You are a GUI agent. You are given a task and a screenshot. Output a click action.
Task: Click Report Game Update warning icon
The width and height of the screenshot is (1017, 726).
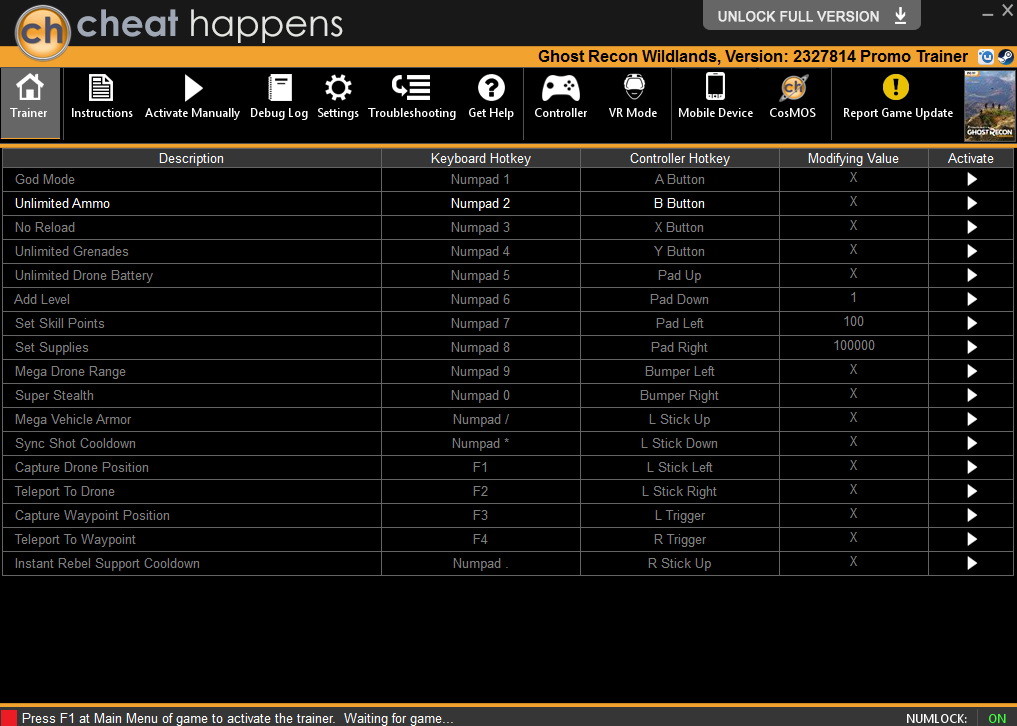coord(896,87)
